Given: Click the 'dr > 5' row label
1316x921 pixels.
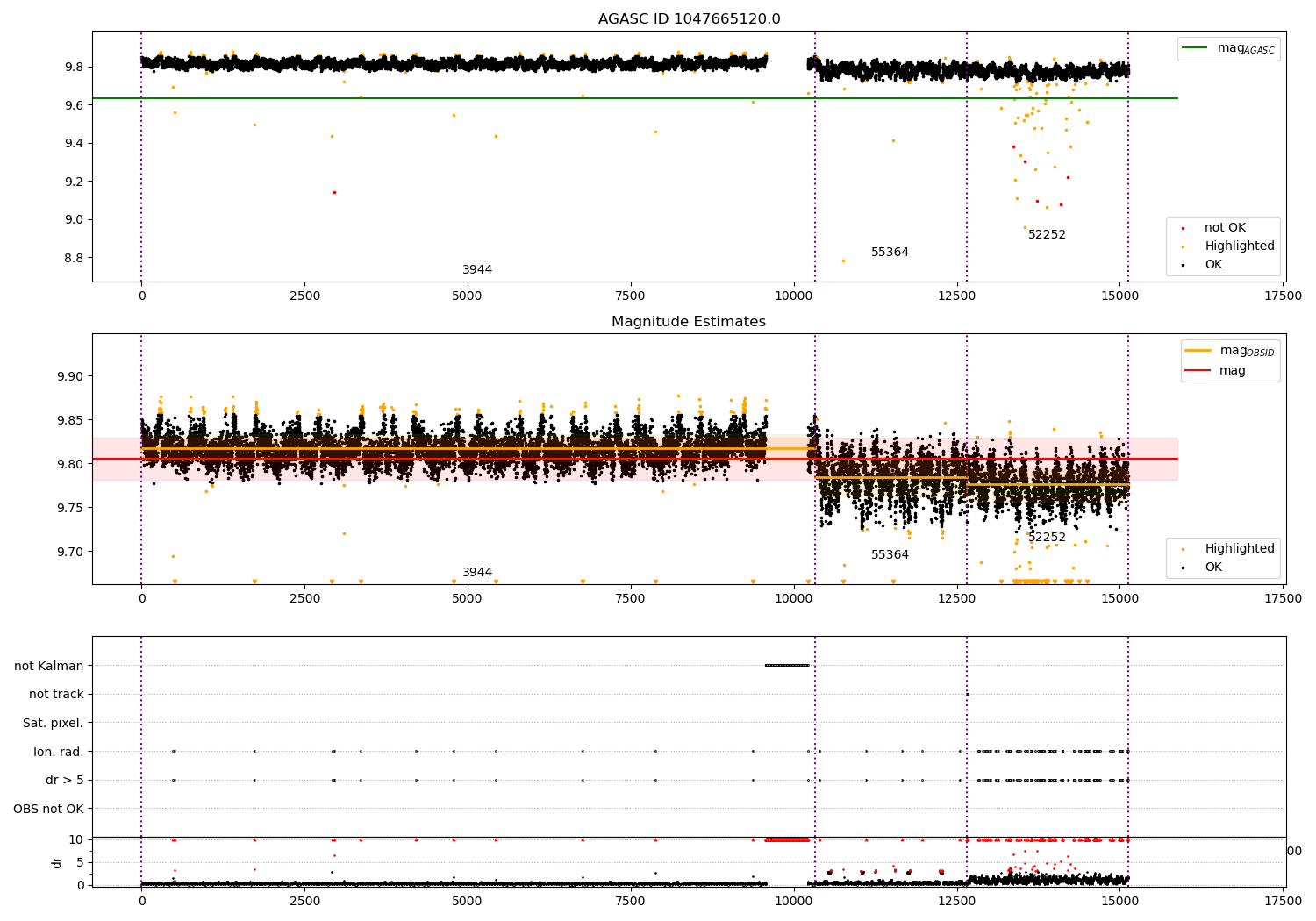Looking at the screenshot, I should point(65,781).
